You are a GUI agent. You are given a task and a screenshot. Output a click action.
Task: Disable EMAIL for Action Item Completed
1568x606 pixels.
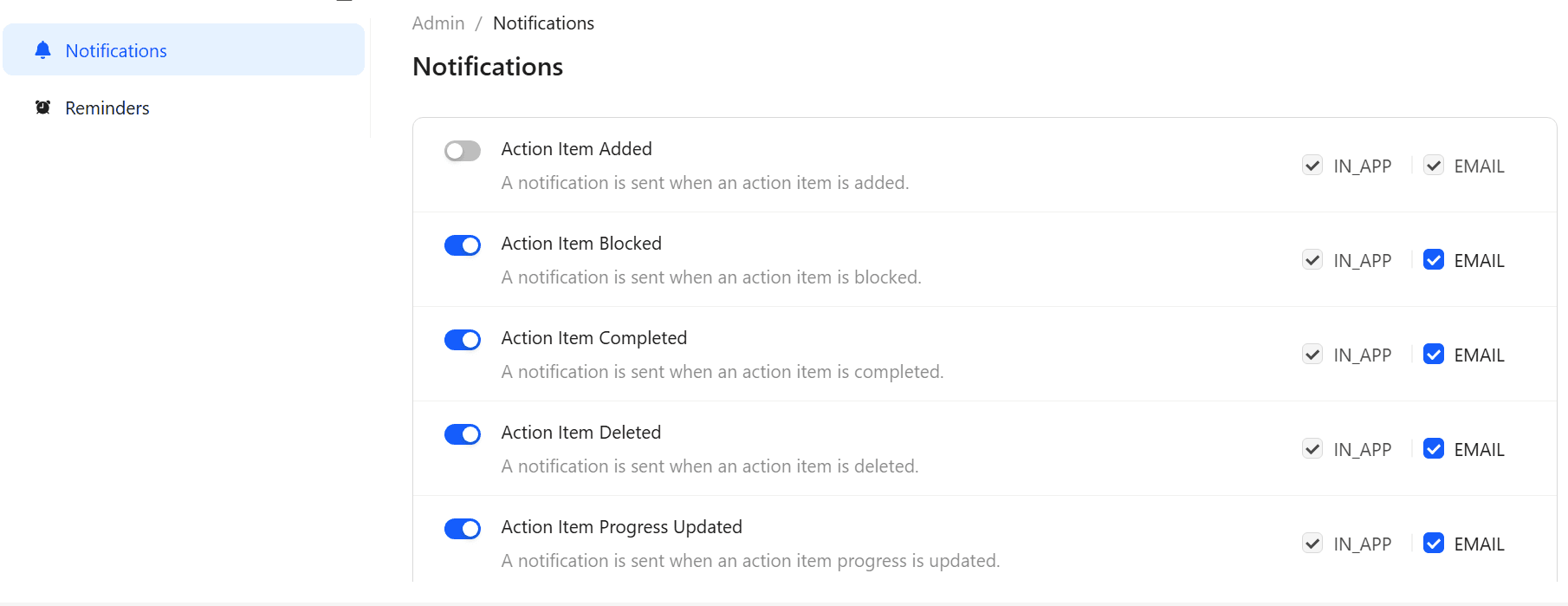click(1434, 354)
